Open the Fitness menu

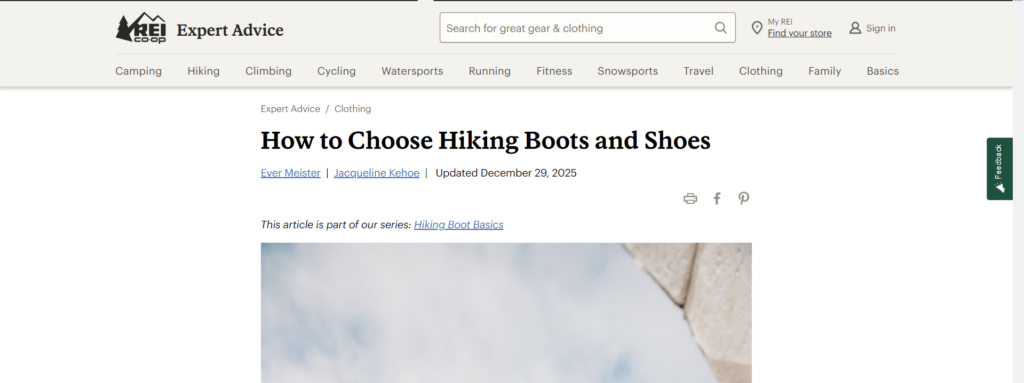[554, 71]
